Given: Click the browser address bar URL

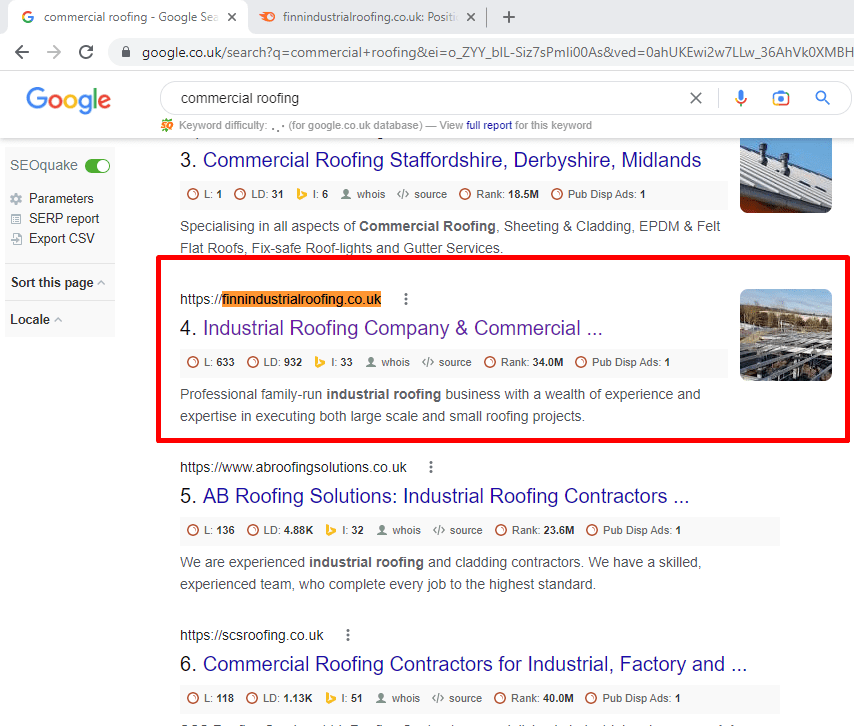Looking at the screenshot, I should [x=497, y=52].
